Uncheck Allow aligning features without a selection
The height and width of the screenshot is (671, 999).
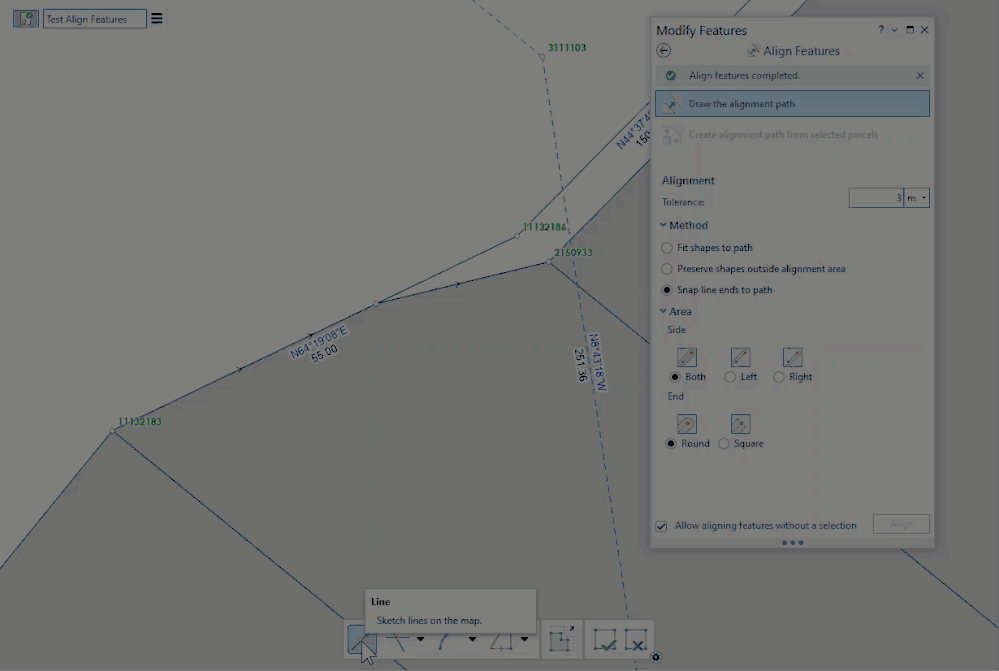coord(662,525)
